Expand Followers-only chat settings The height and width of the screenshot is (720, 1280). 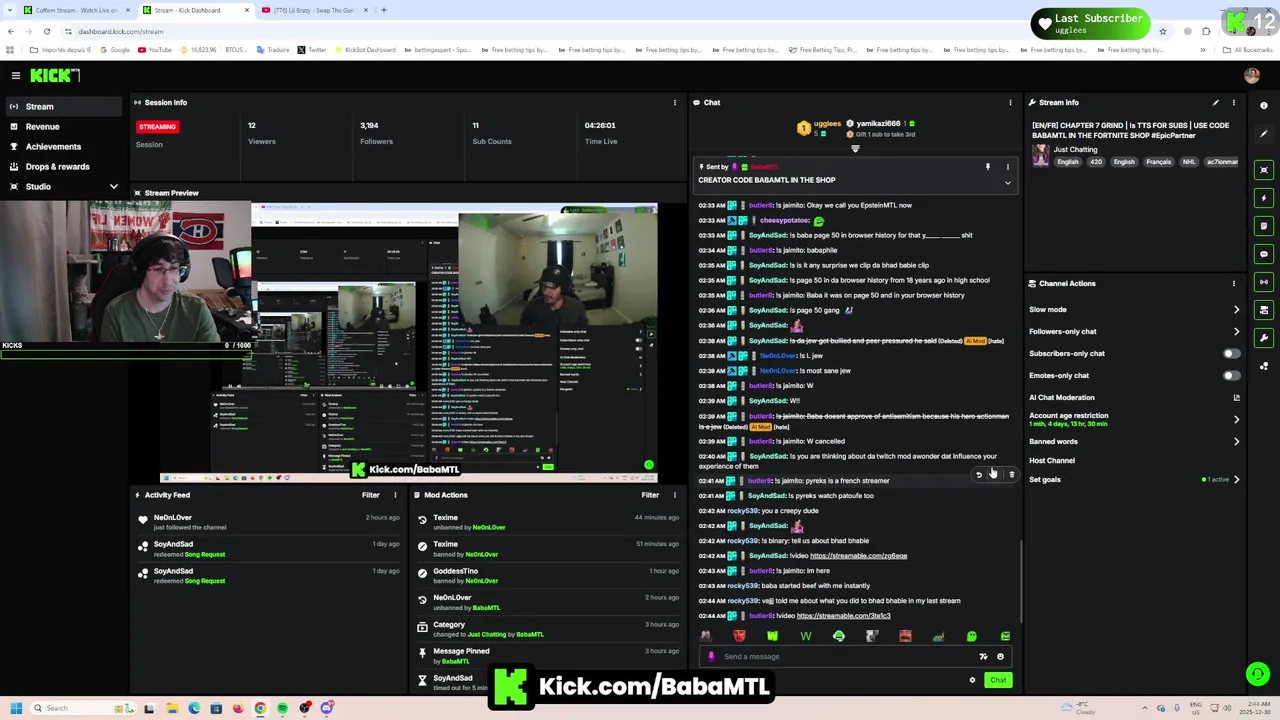pyautogui.click(x=1236, y=331)
